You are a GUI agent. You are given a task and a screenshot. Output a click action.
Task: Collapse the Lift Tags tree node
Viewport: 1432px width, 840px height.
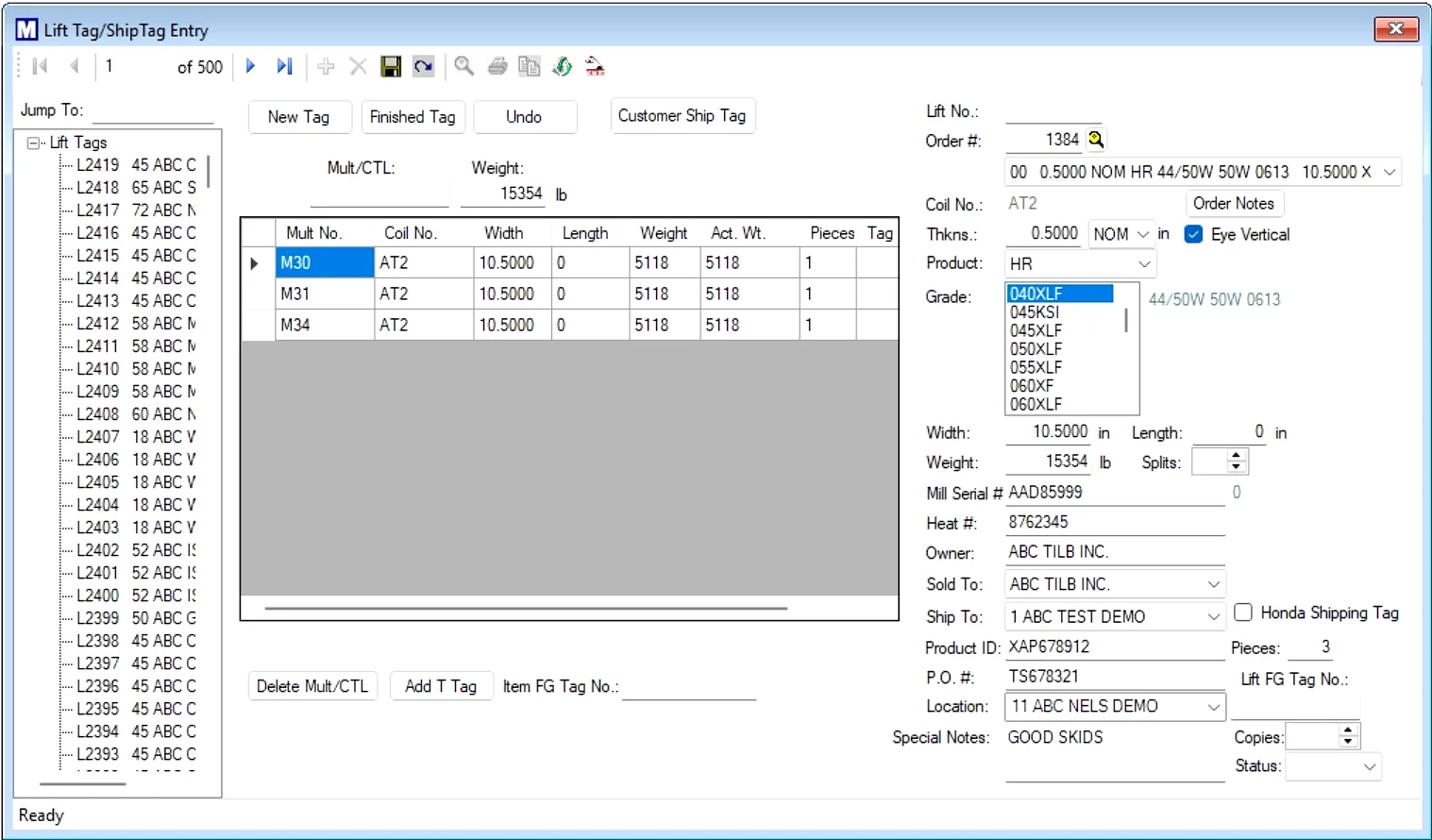pos(34,143)
